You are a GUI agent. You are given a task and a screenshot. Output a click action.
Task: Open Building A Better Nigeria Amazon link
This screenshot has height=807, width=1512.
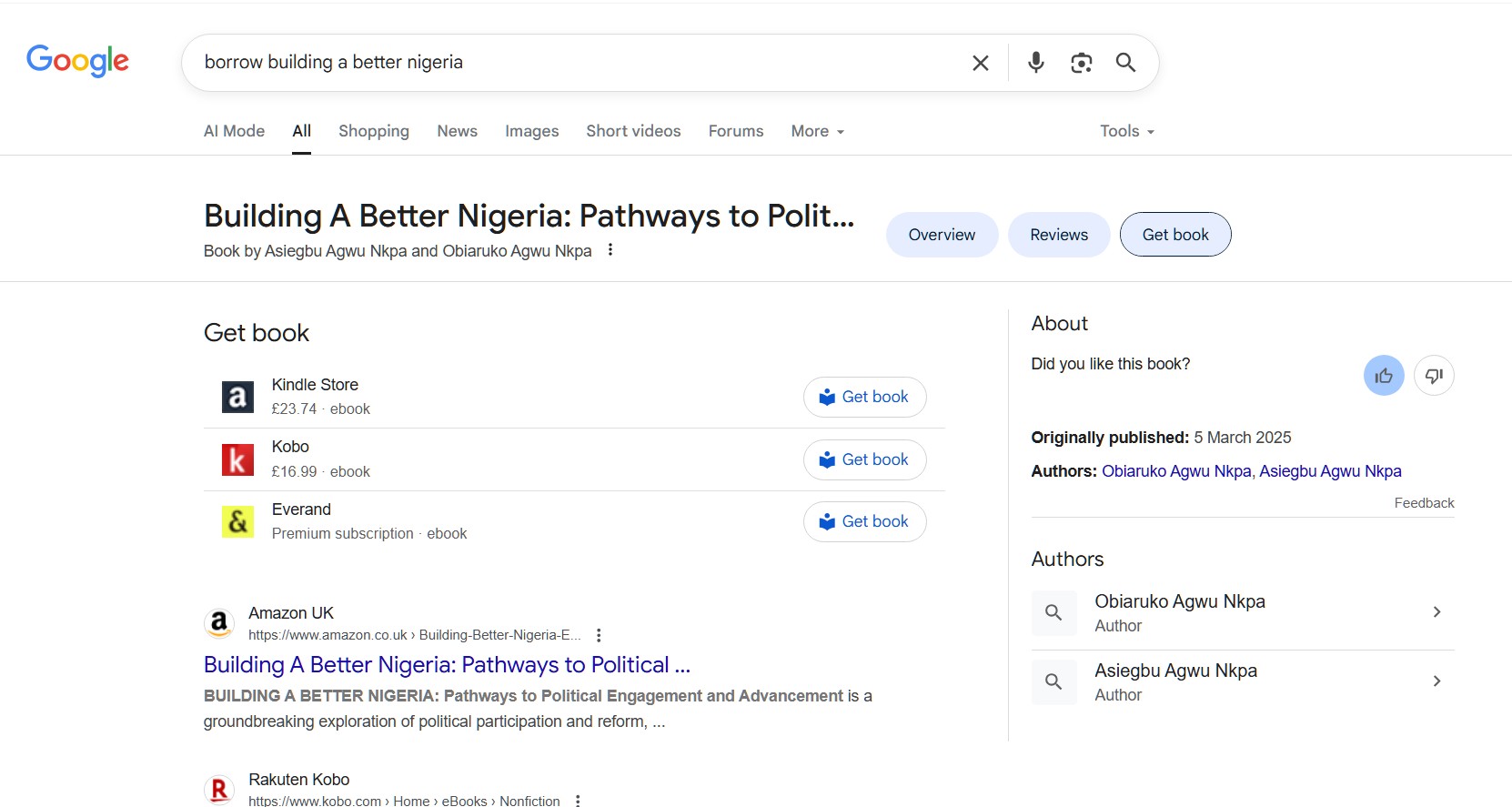coord(446,665)
